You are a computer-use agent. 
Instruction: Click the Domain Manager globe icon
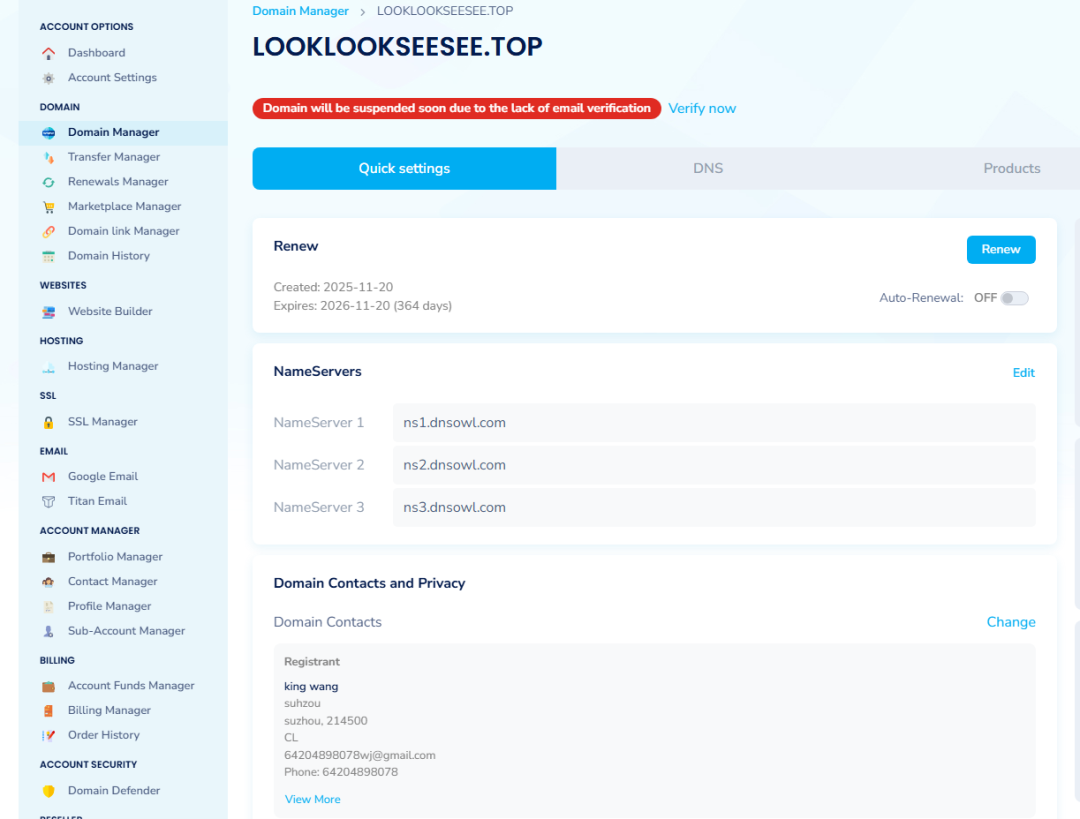click(48, 132)
